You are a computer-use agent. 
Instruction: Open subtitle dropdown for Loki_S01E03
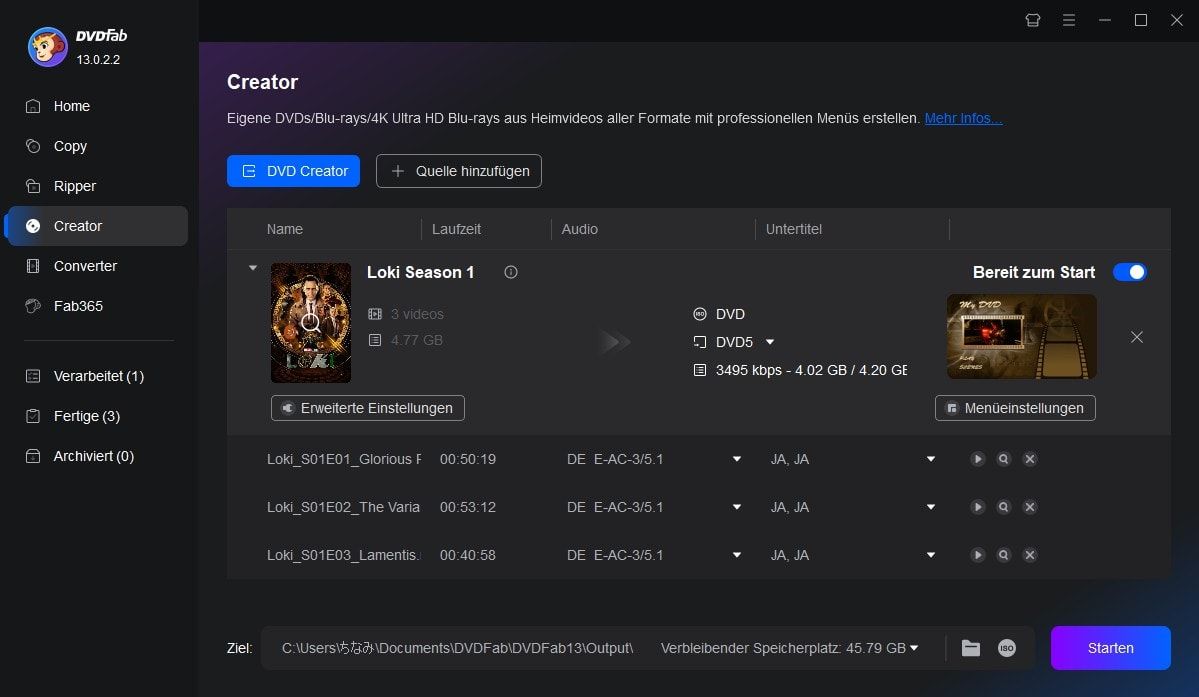click(x=931, y=556)
